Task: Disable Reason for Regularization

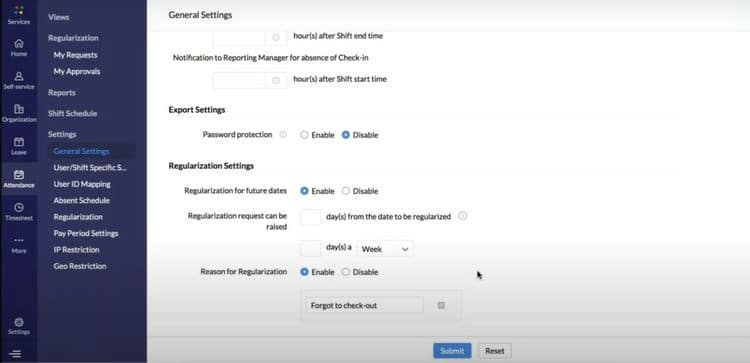Action: (346, 272)
